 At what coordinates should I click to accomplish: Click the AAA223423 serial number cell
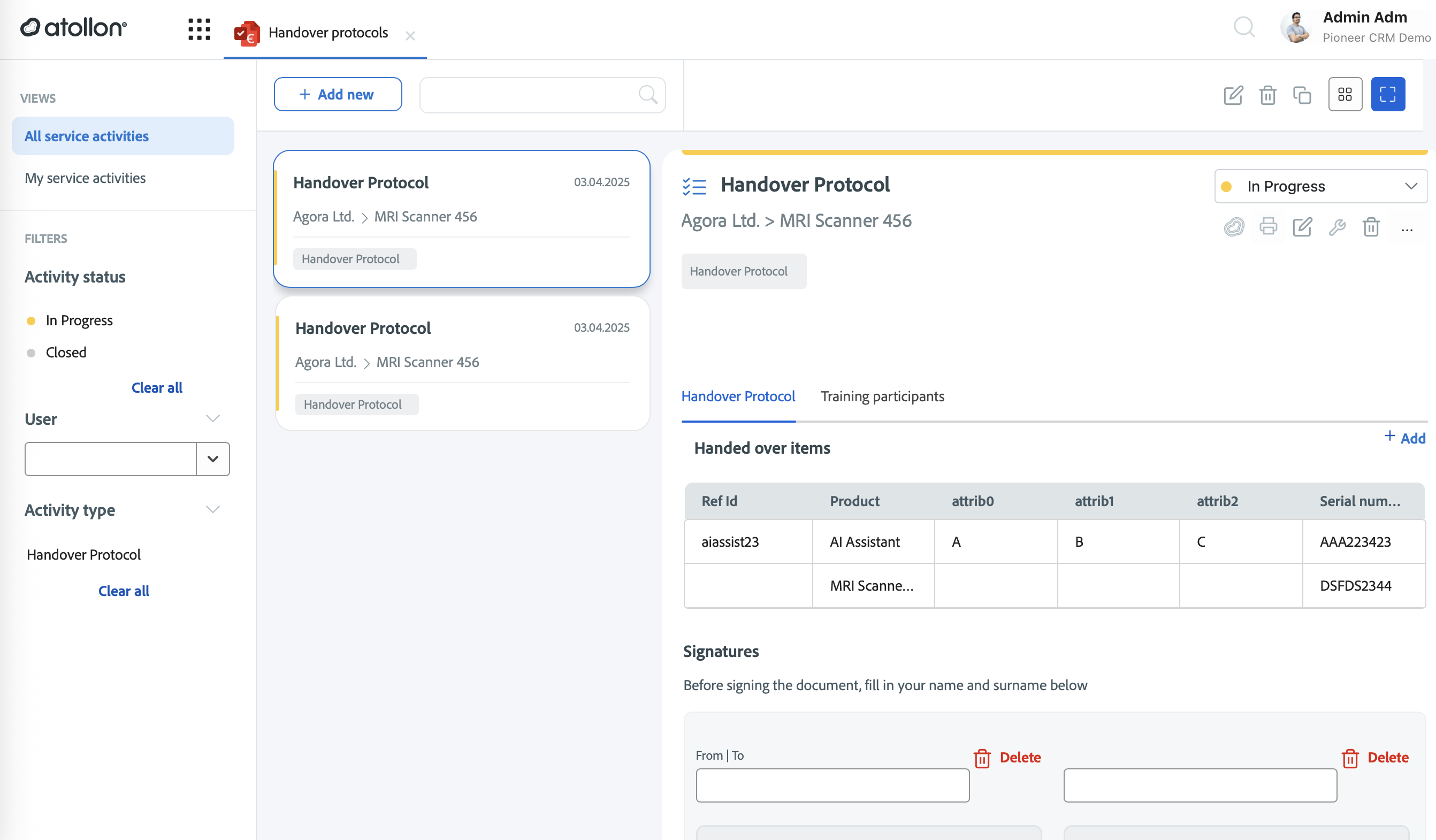click(x=1364, y=542)
